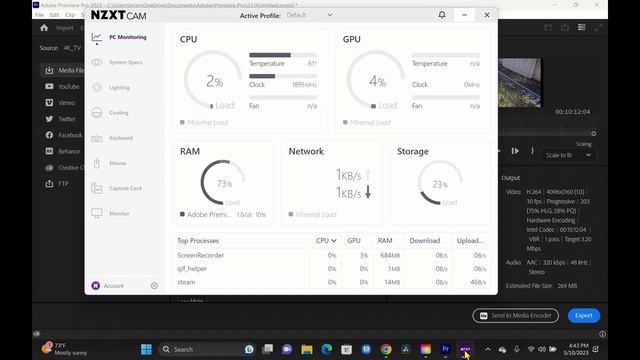The width and height of the screenshot is (640, 360).
Task: Show hidden system tray icons
Action: click(x=488, y=349)
